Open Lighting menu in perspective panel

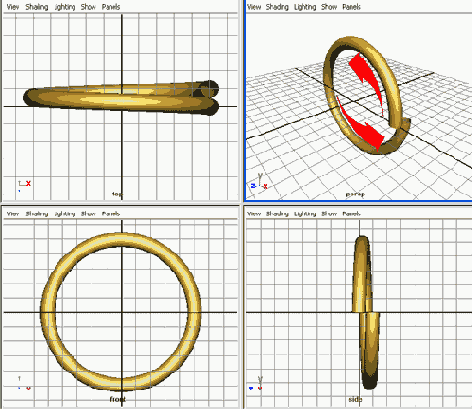click(305, 7)
